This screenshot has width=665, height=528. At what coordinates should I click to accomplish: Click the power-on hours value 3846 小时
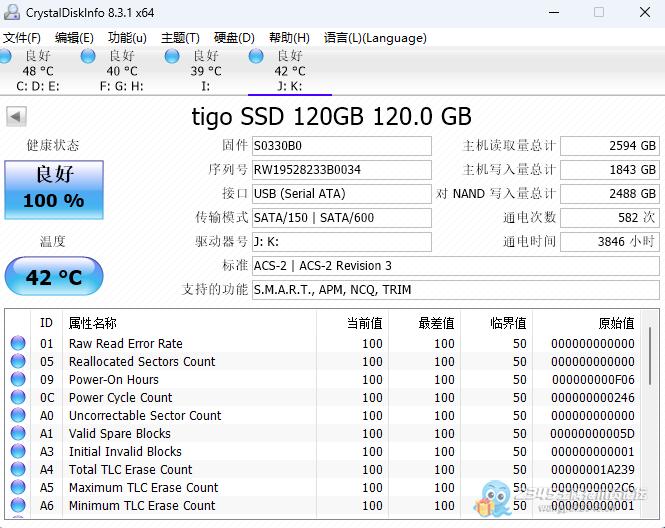[x=610, y=242]
